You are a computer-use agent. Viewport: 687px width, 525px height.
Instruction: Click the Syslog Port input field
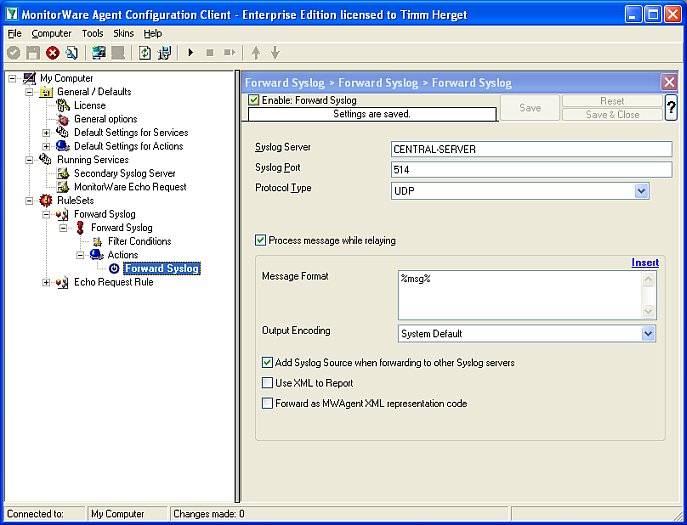(x=531, y=170)
